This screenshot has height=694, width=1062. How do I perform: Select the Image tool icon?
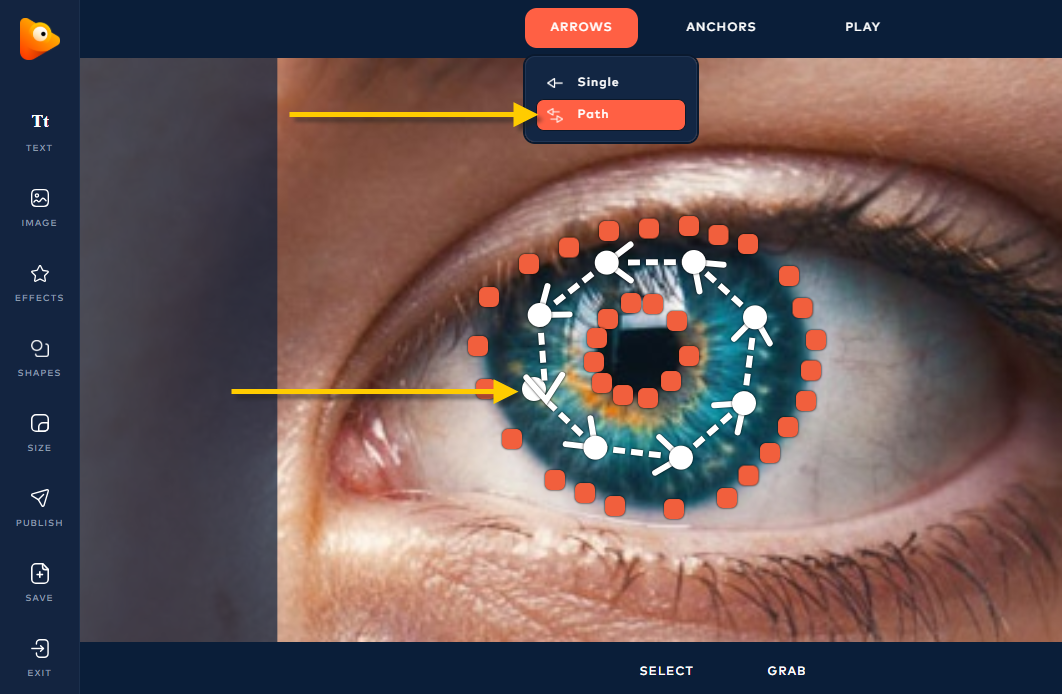coord(39,198)
